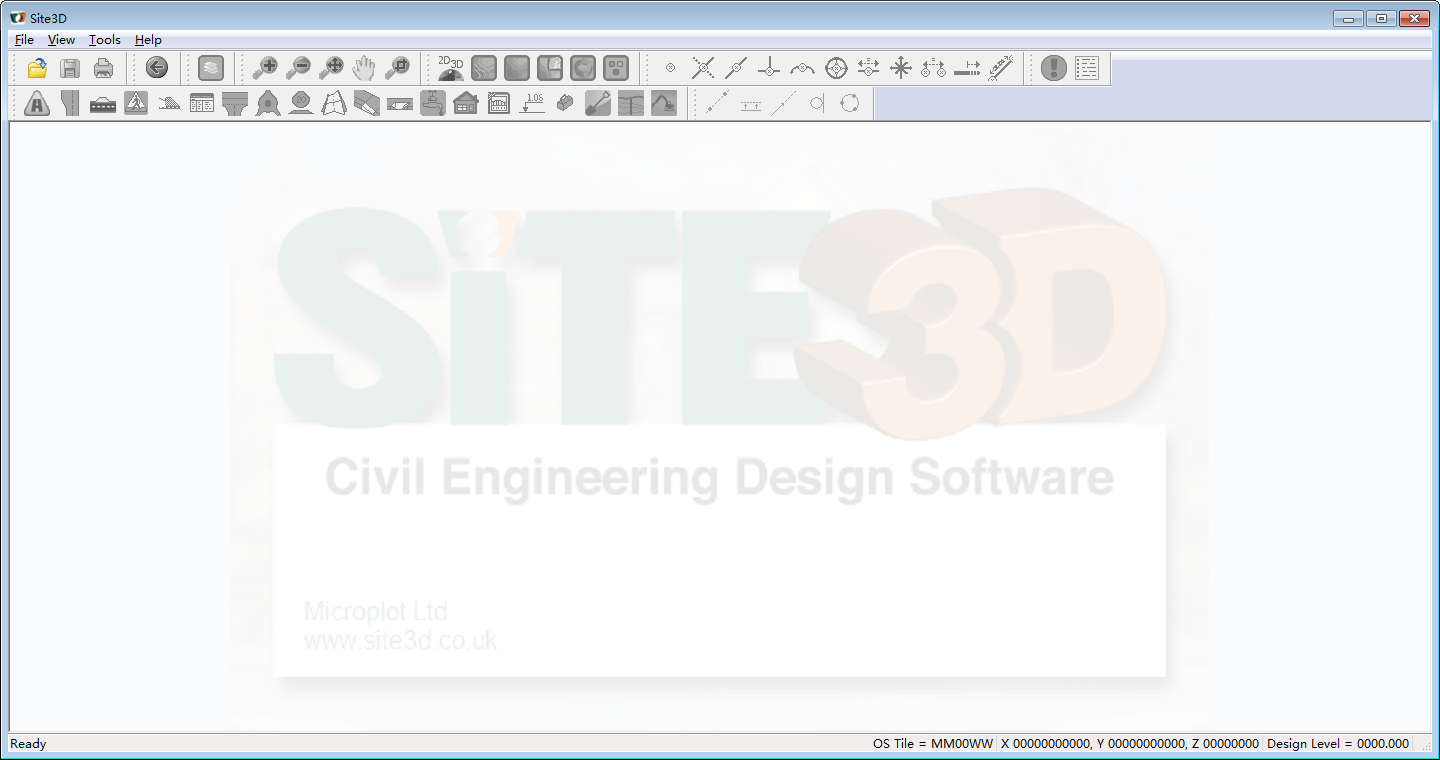Click the small 3D block icon
Image resolution: width=1440 pixels, height=760 pixels.
pos(565,103)
